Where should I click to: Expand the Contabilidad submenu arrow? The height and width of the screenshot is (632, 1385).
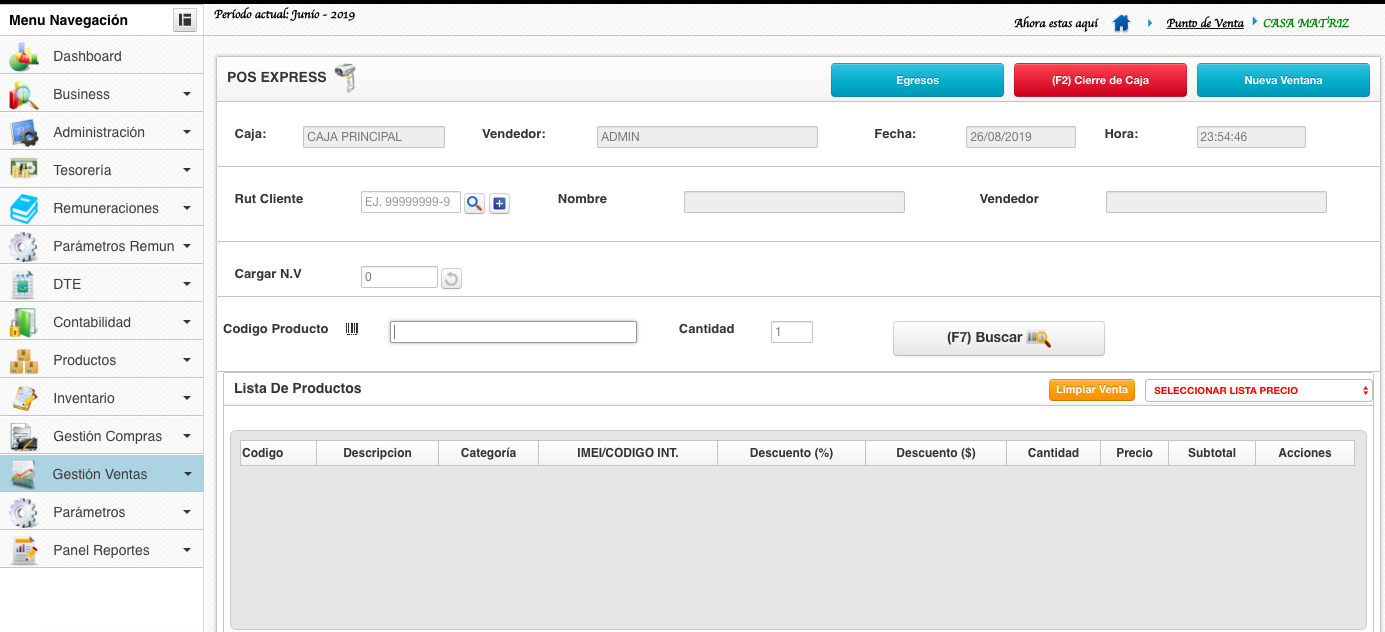[187, 322]
